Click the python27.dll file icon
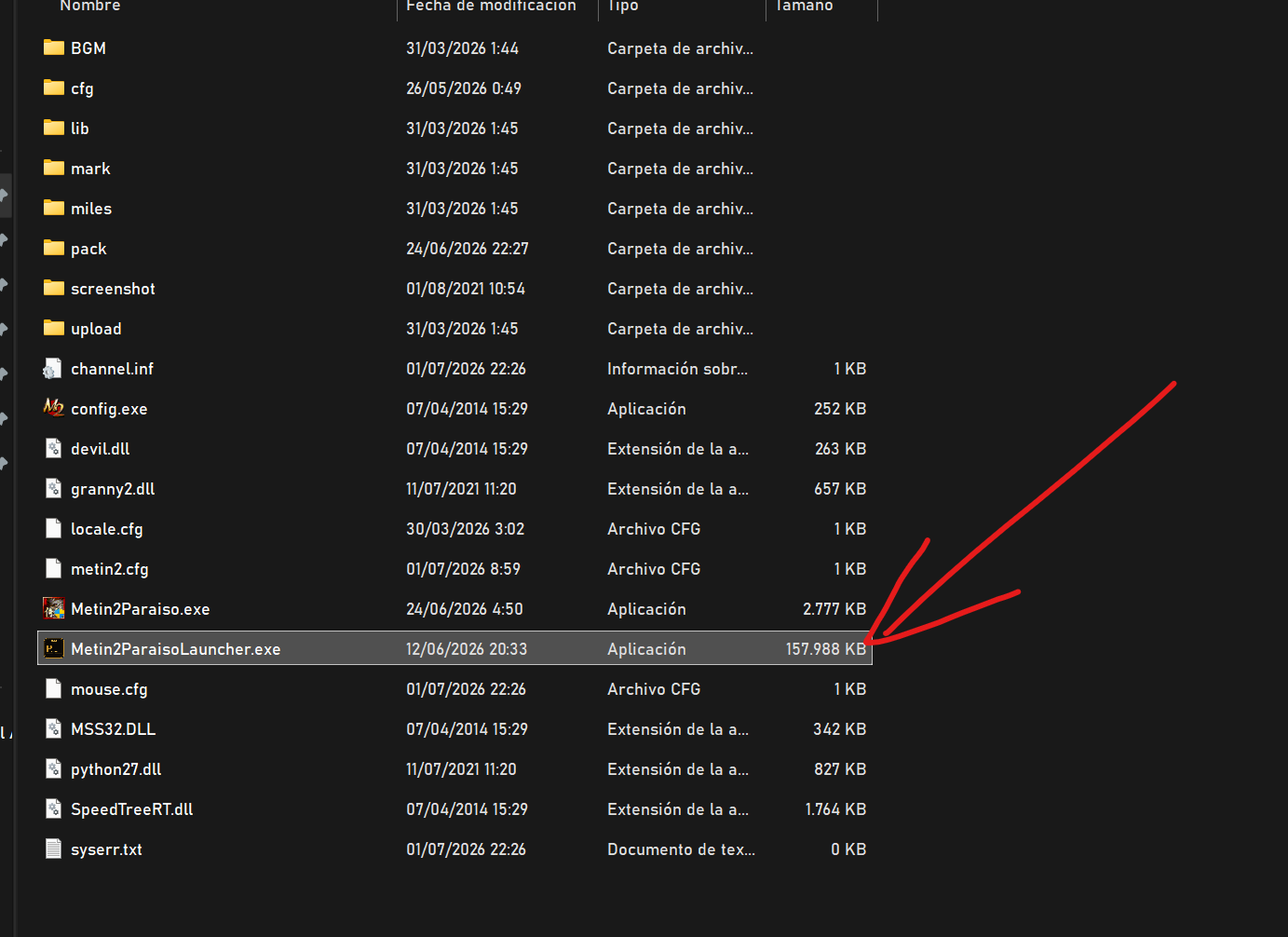Viewport: 1288px width, 937px height. pyautogui.click(x=54, y=768)
